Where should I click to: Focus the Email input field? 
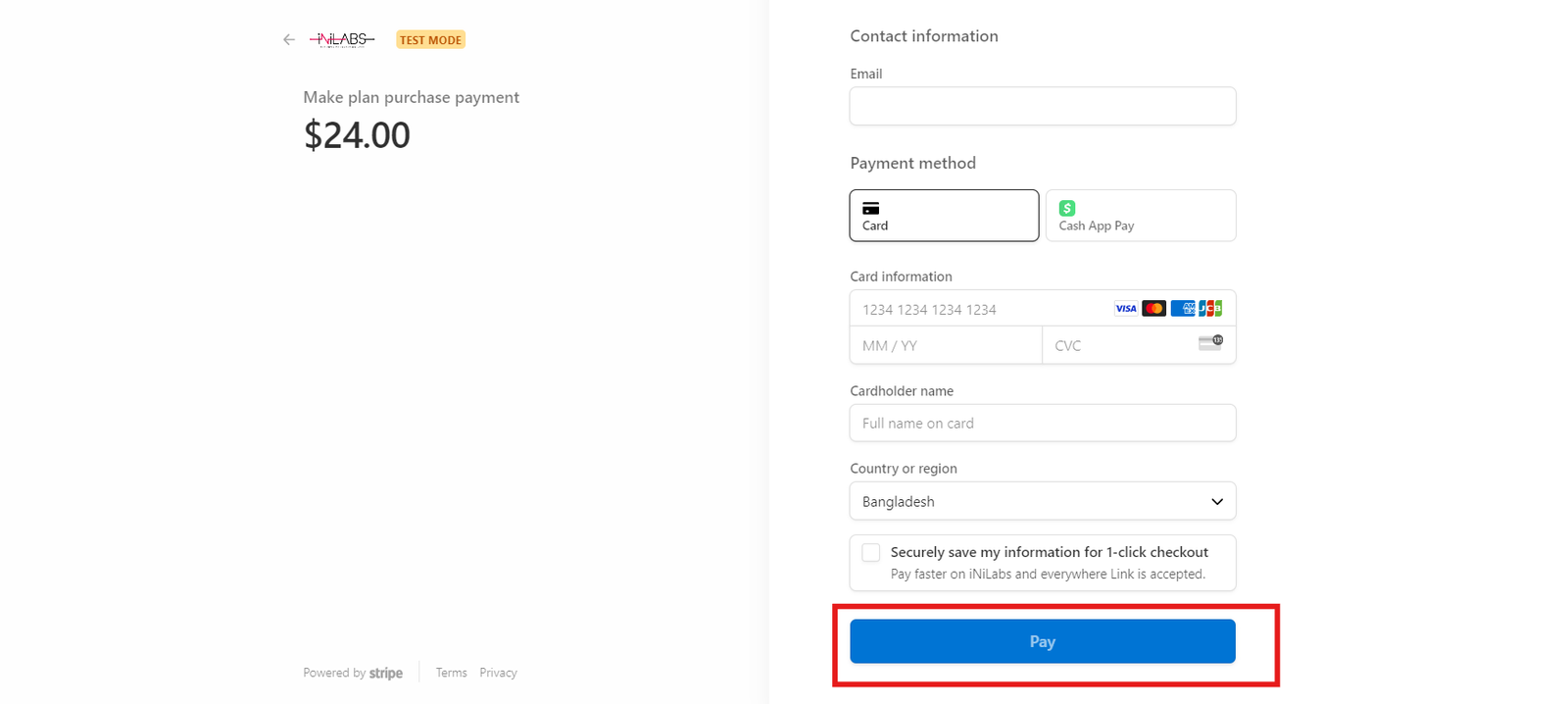(x=1043, y=106)
